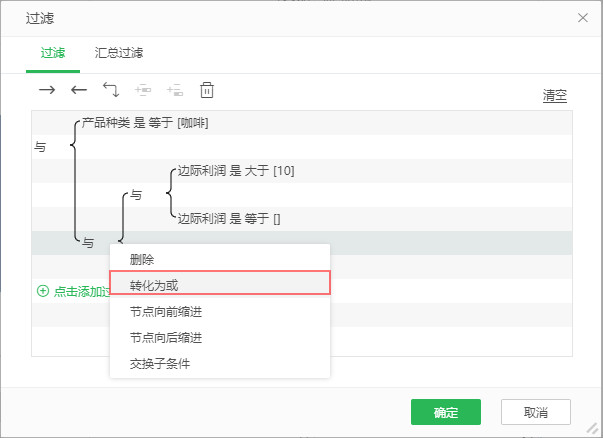Click the resize grip at dialog corner

click(x=593, y=428)
